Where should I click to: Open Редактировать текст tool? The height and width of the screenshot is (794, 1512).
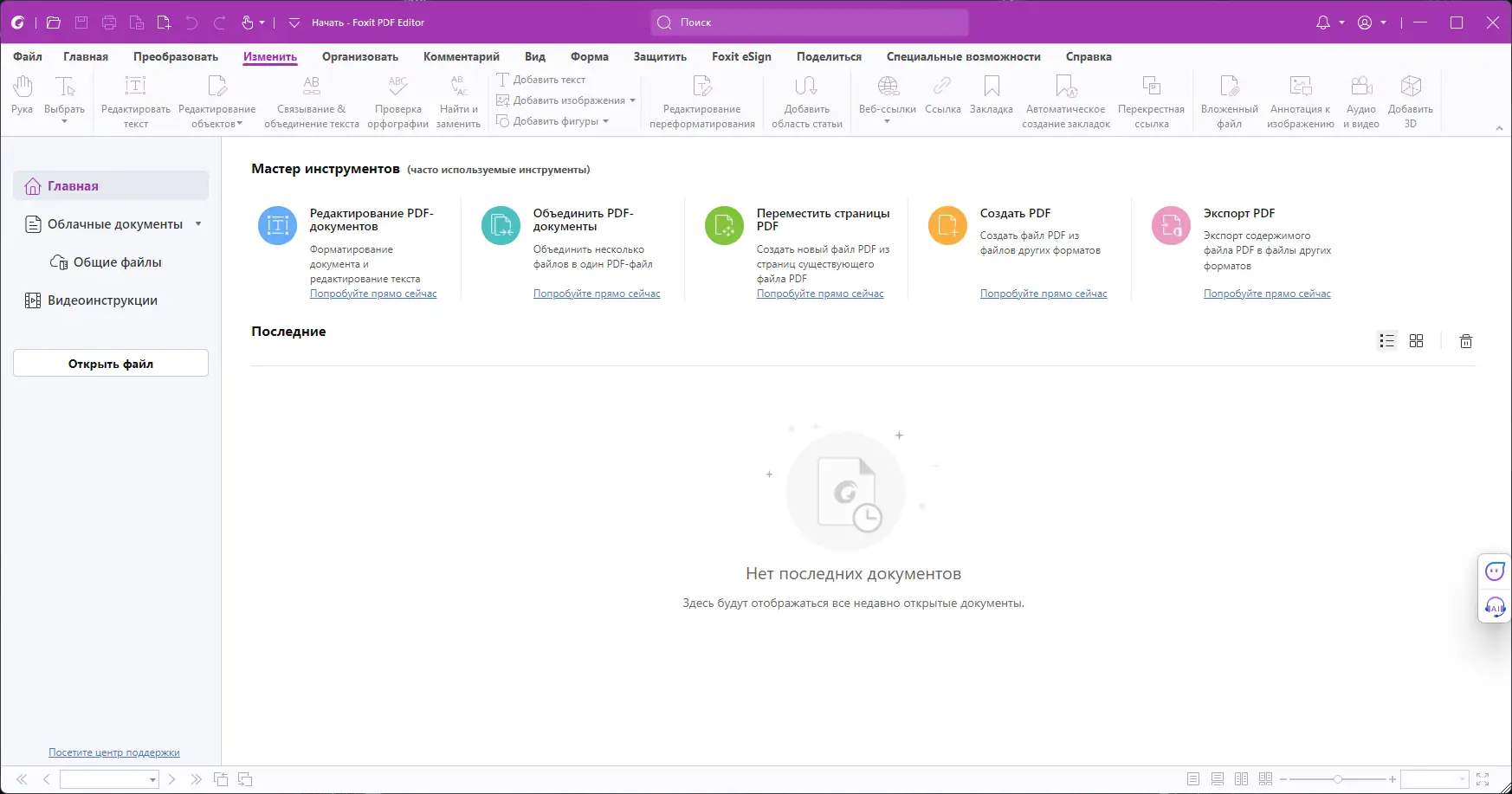136,101
